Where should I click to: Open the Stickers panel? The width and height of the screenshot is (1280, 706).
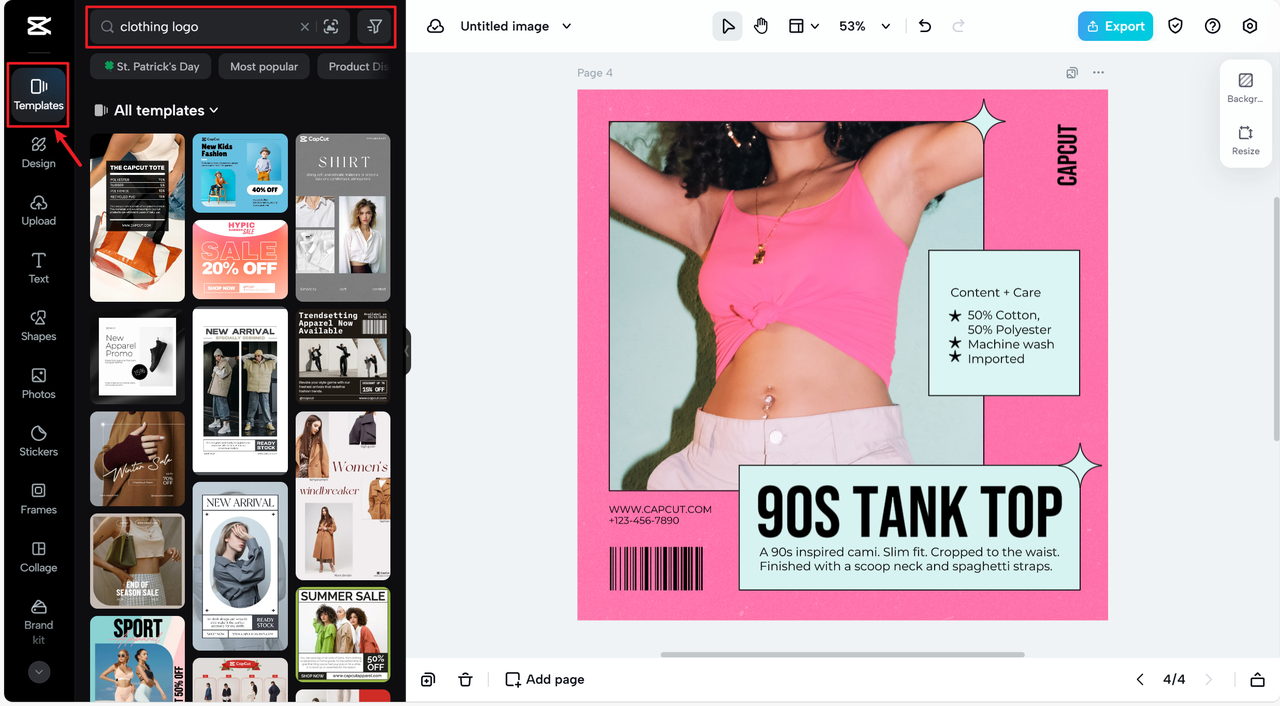(x=39, y=440)
